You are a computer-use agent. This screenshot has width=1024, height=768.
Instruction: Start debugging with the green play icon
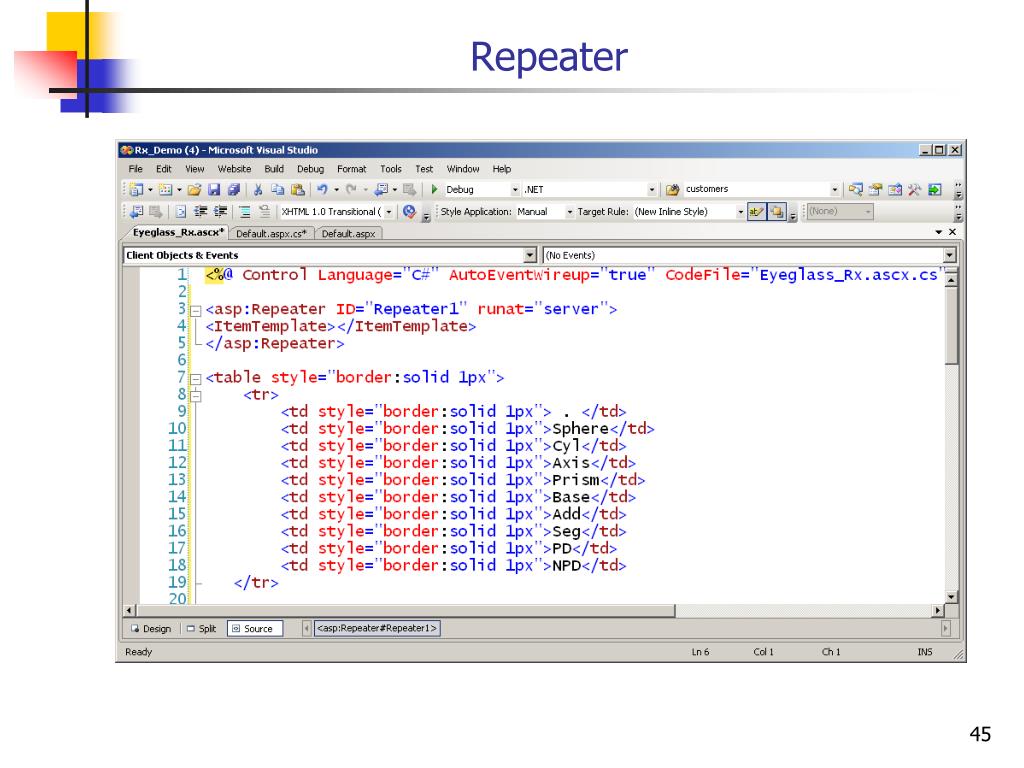point(434,189)
